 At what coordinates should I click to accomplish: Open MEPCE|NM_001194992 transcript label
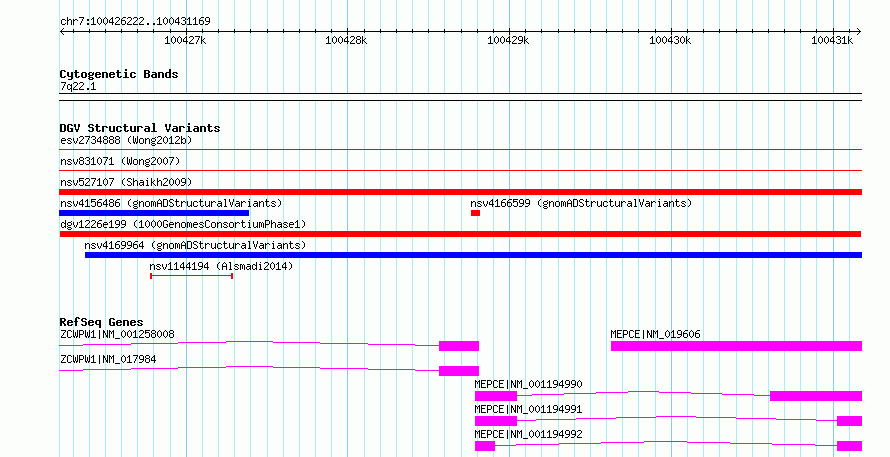(x=528, y=434)
